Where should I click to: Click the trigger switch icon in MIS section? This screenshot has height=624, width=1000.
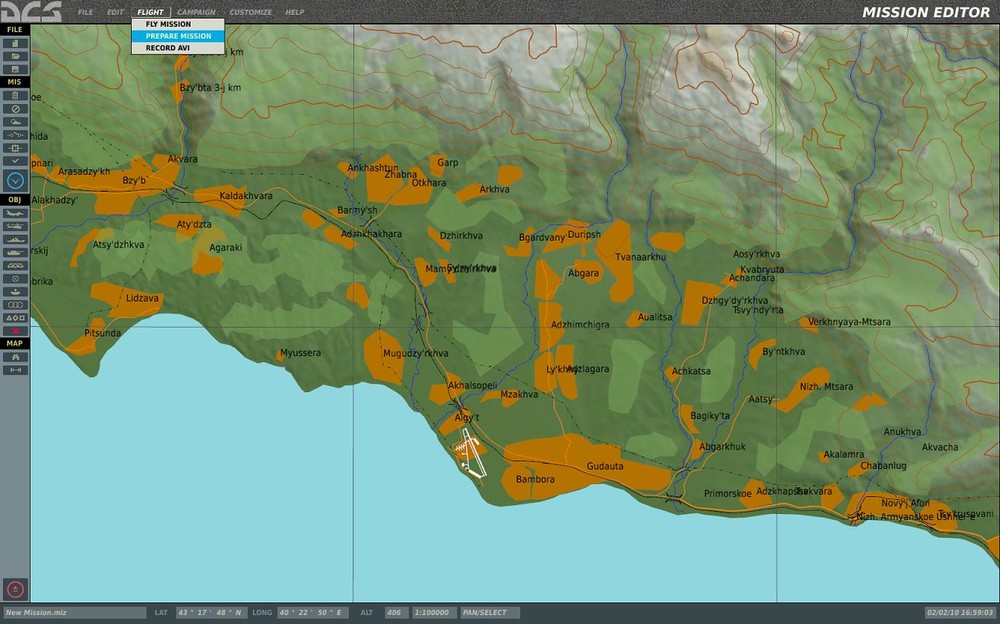pos(15,135)
